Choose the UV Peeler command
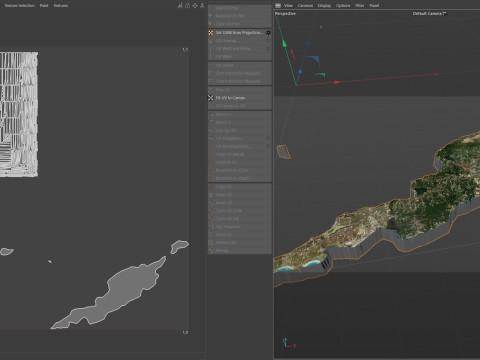 [x=240, y=65]
